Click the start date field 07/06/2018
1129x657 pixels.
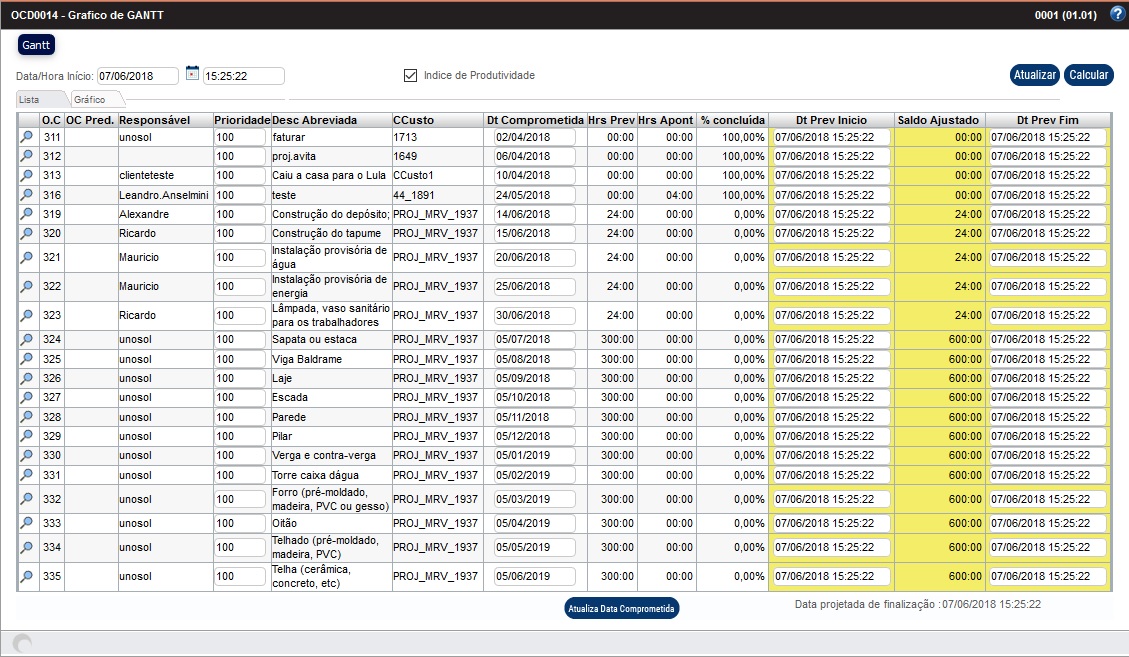pyautogui.click(x=137, y=76)
